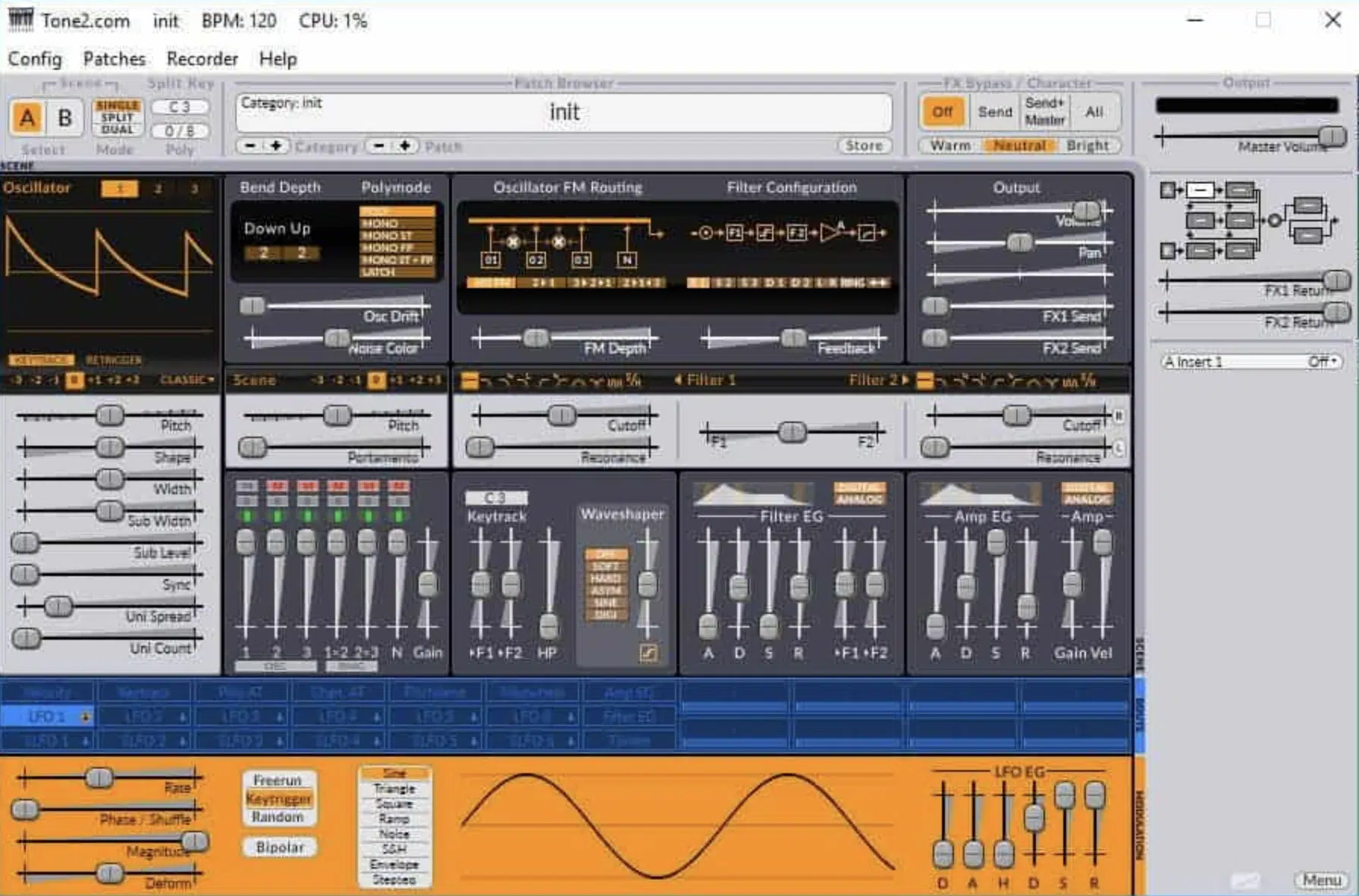
Task: Select the RING filter configuration option
Action: pos(852,283)
